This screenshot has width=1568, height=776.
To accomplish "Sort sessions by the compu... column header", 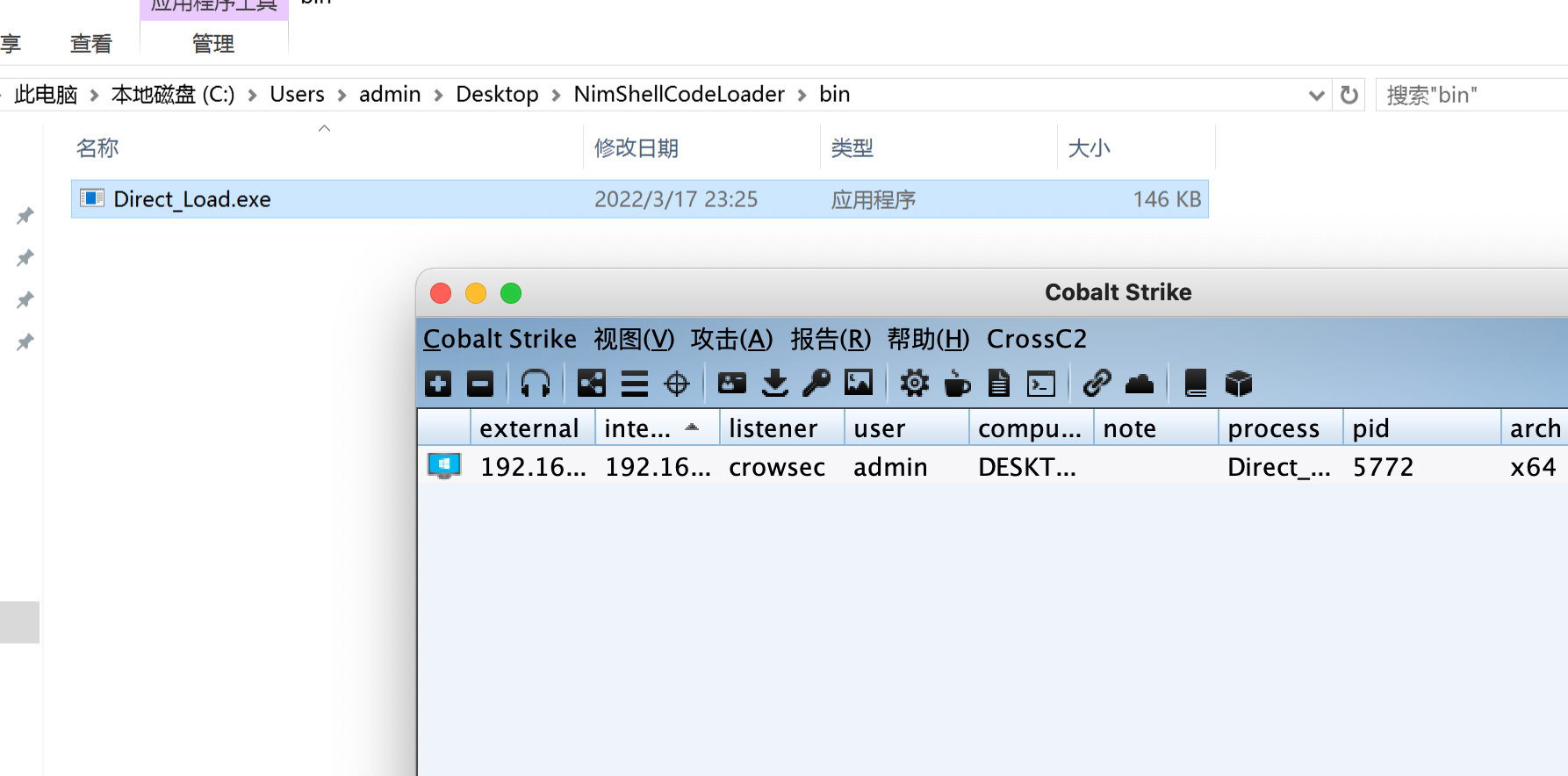I will coord(1032,428).
